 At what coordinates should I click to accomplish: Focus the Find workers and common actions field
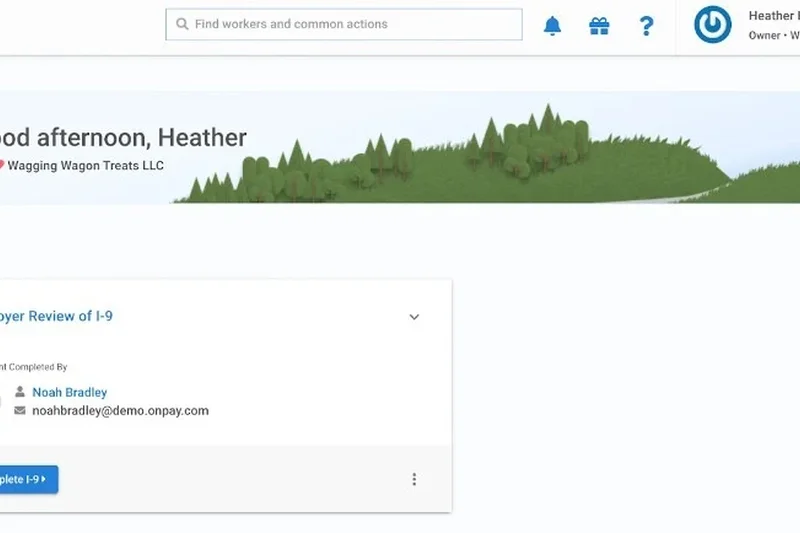tap(350, 24)
